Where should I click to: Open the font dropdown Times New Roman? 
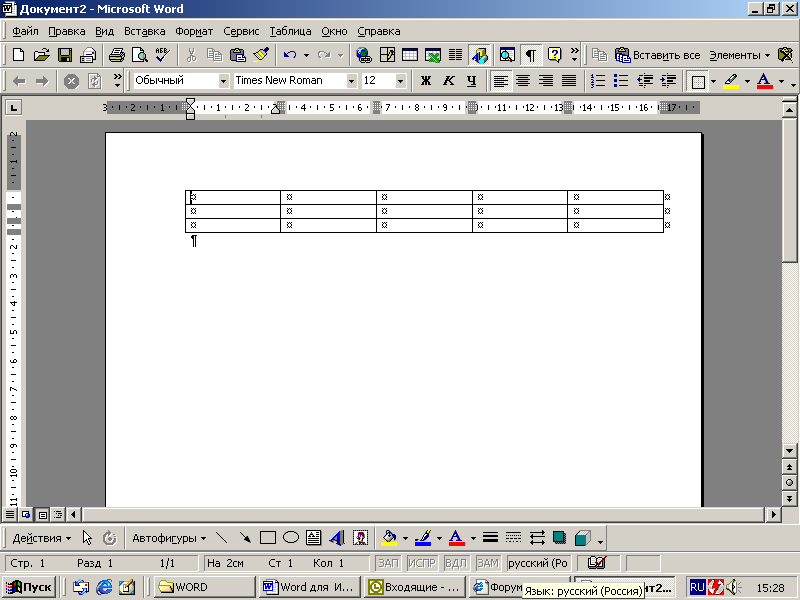pos(352,81)
